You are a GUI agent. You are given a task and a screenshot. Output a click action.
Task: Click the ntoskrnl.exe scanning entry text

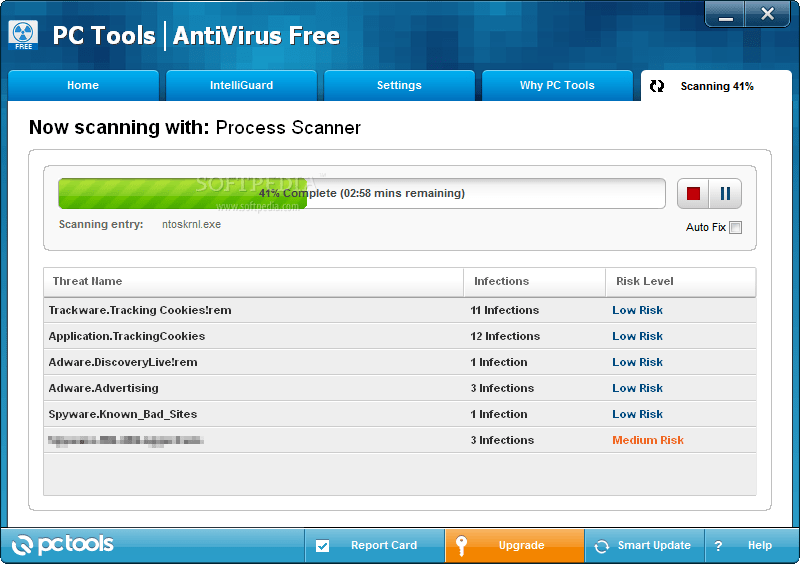(x=191, y=225)
